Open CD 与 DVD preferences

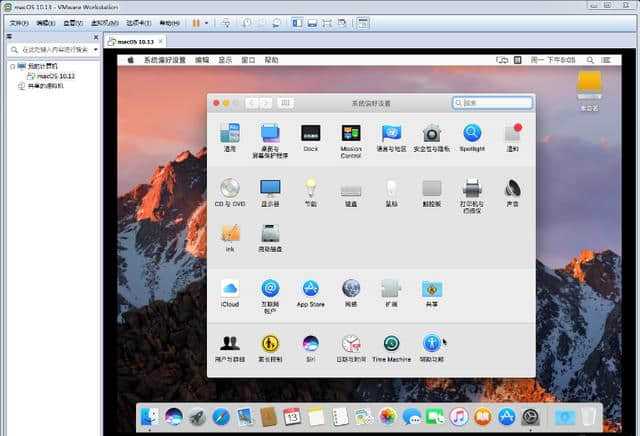[x=230, y=192]
